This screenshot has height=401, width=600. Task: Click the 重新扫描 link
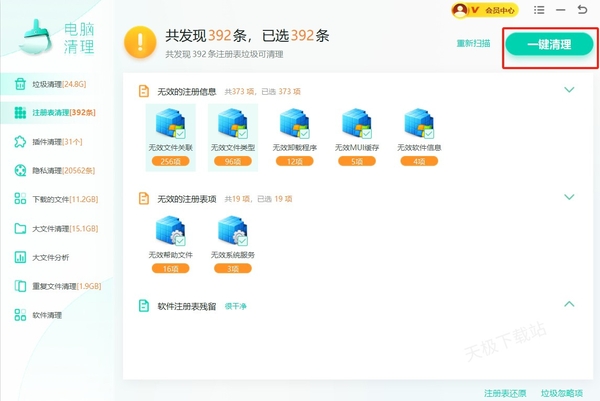tap(473, 43)
